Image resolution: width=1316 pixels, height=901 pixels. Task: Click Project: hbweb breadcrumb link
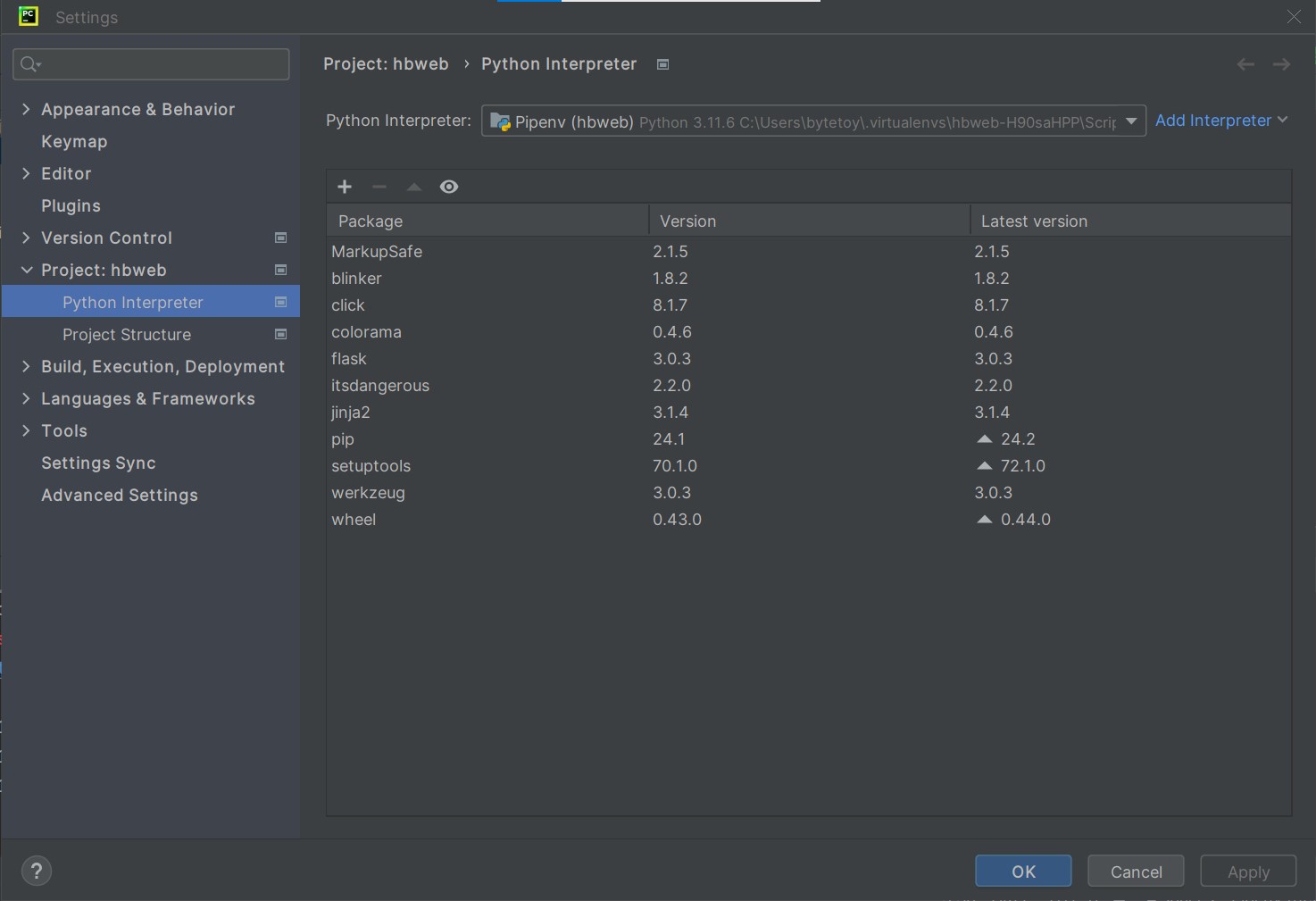click(386, 64)
